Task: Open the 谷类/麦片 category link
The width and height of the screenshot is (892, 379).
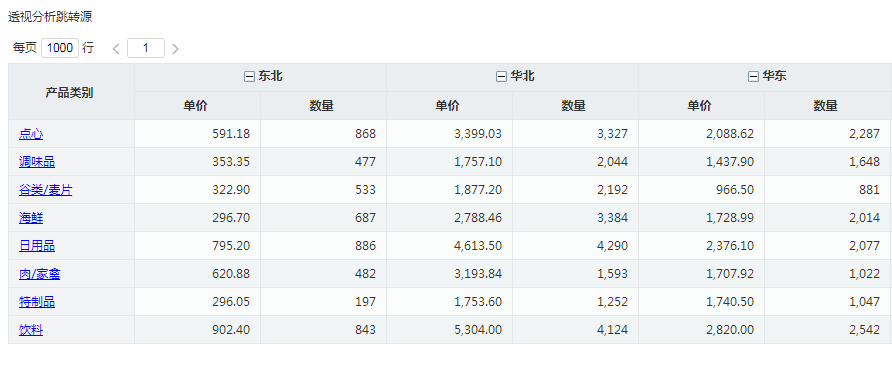Action: 46,190
